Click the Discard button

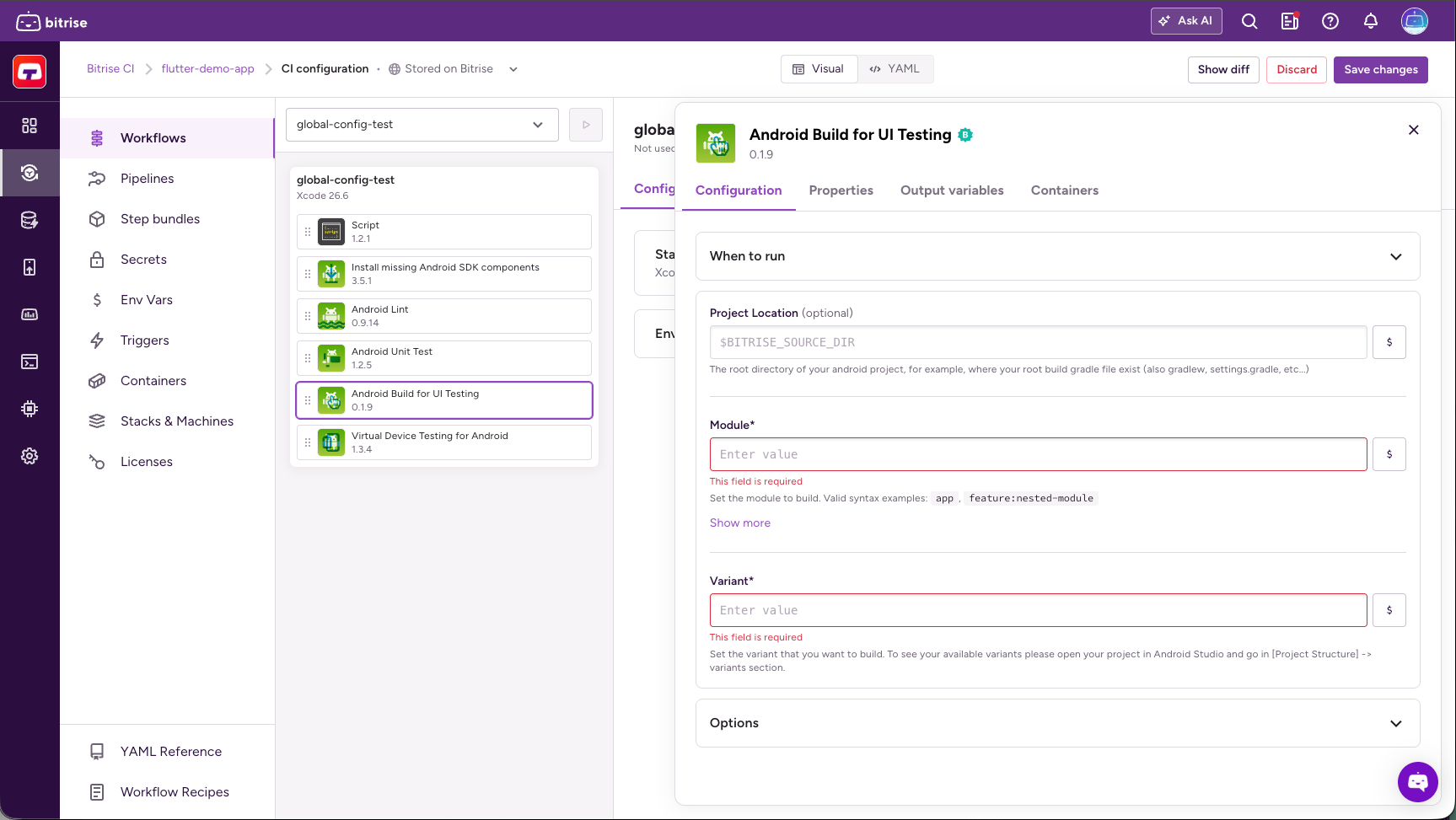[x=1297, y=70]
